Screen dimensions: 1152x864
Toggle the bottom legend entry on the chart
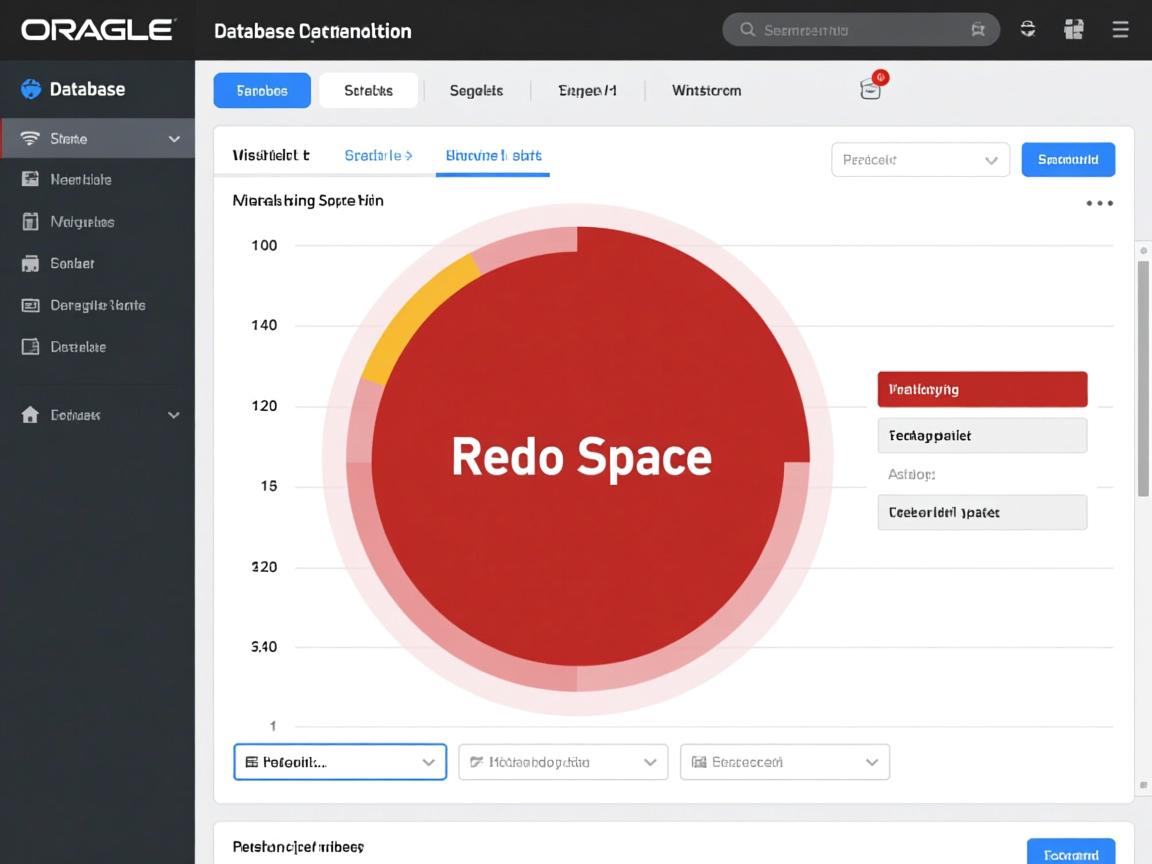click(x=981, y=512)
